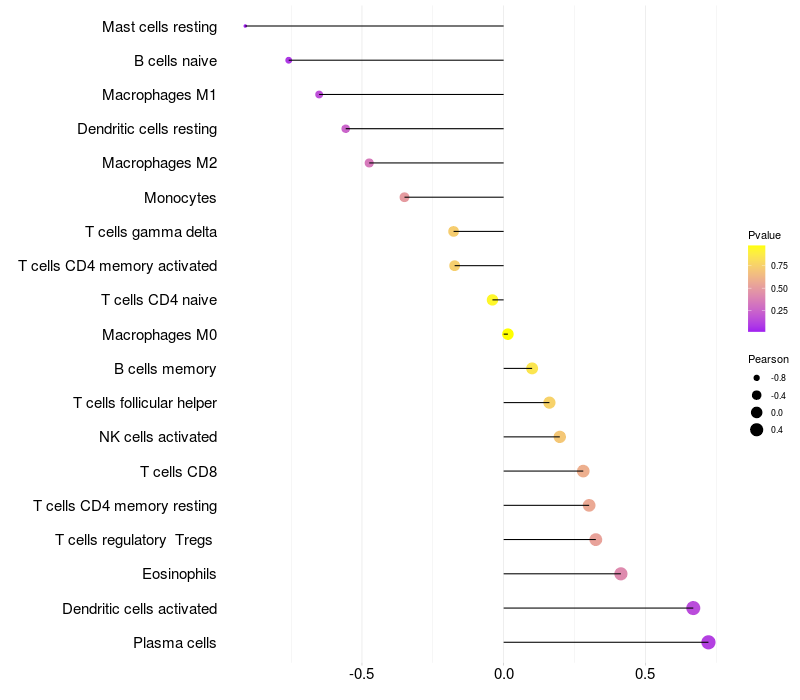Image resolution: width=800 pixels, height=700 pixels.
Task: Click the Pearson 0.4 size legend circle
Action: [x=756, y=430]
